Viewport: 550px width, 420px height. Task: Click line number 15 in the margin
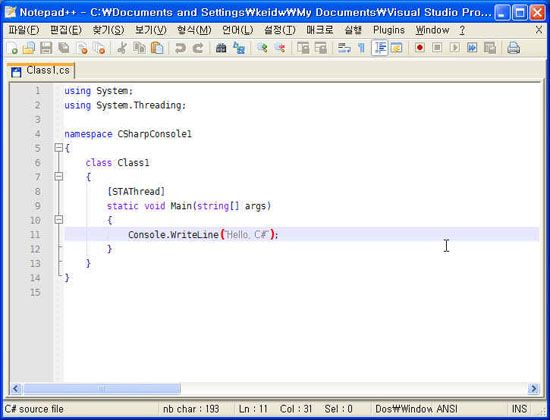35,292
